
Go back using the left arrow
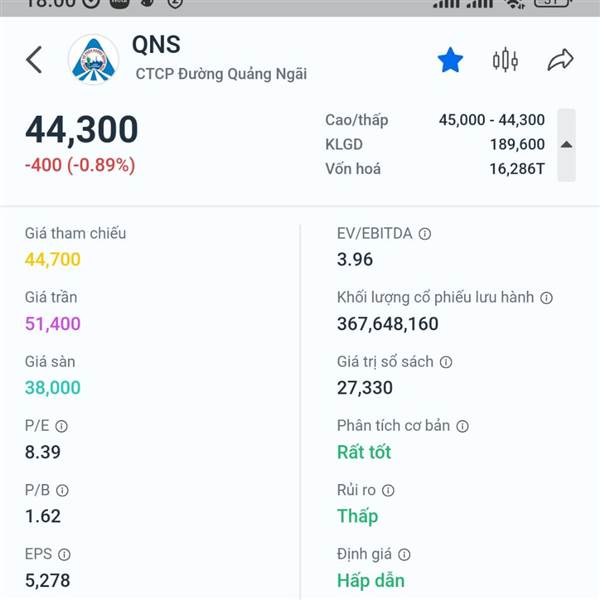34,60
